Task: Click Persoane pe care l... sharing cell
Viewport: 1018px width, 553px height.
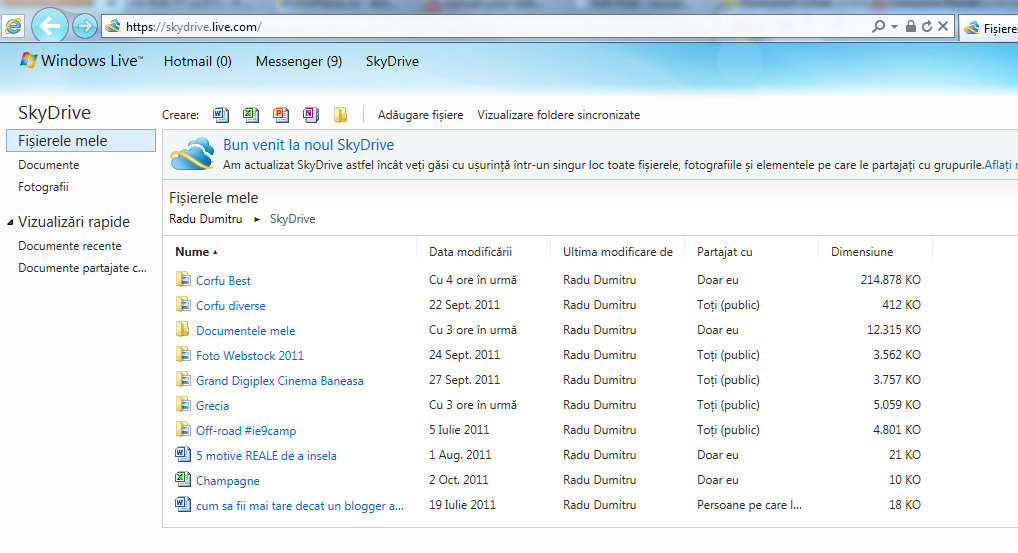Action: tap(749, 504)
